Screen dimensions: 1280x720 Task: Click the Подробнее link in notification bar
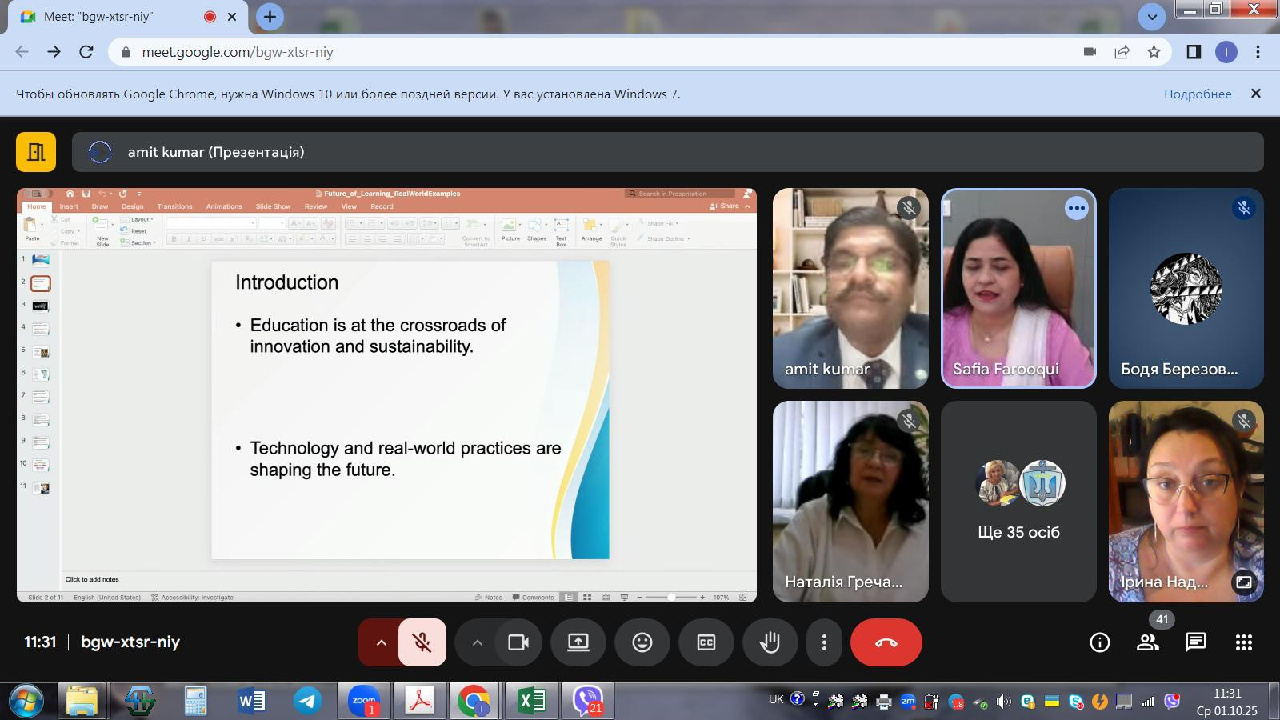tap(1197, 94)
